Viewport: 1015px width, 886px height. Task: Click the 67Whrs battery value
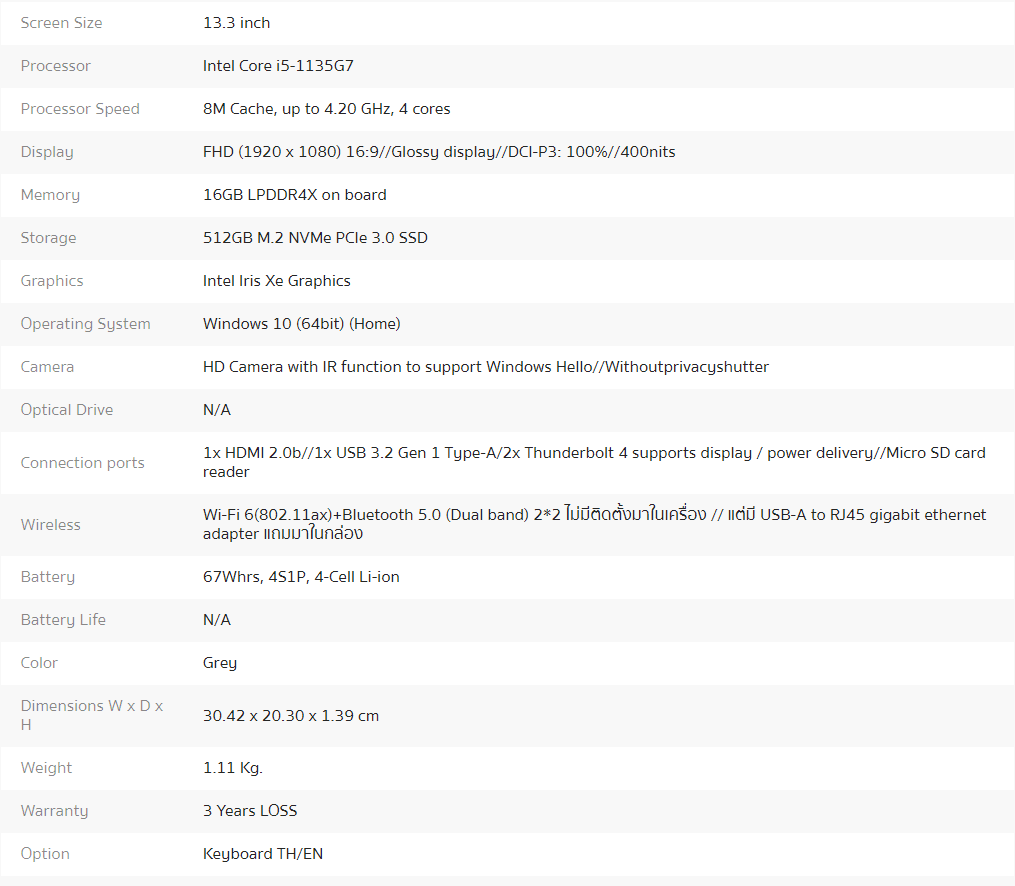[301, 577]
